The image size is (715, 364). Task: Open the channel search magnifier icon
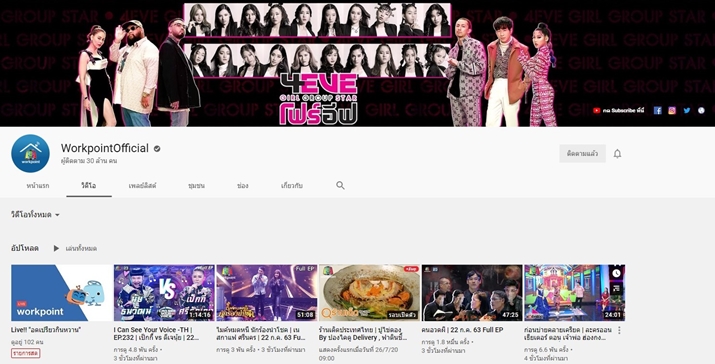[340, 186]
